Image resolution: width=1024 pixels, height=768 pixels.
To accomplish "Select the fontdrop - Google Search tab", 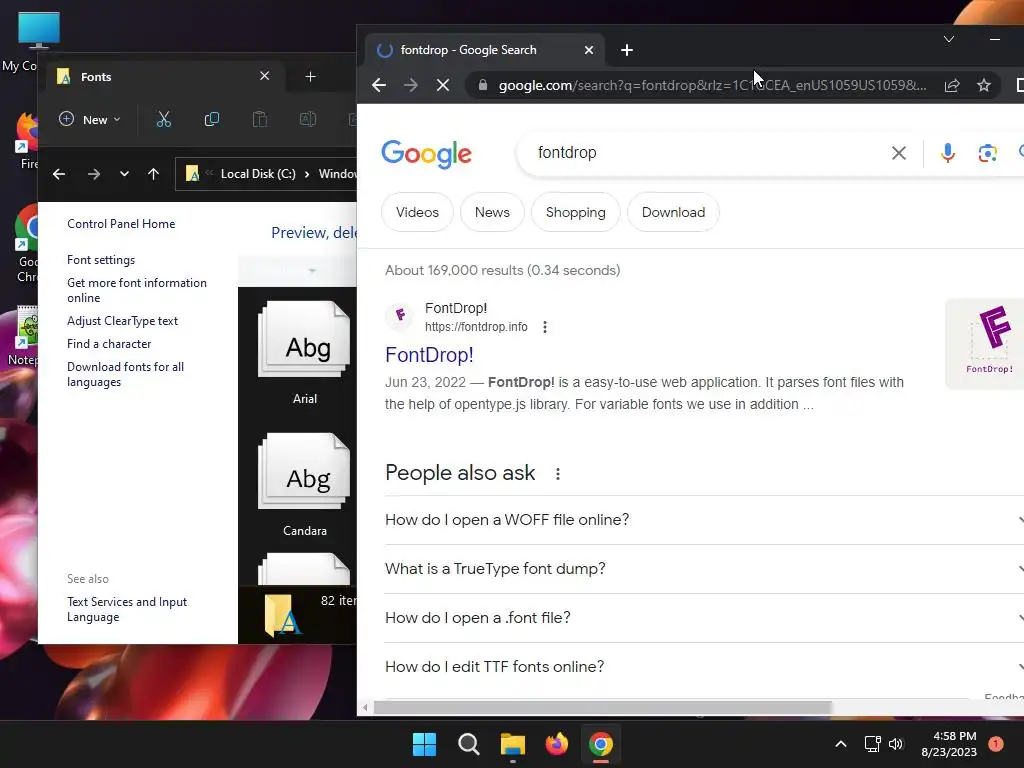I will coord(486,50).
